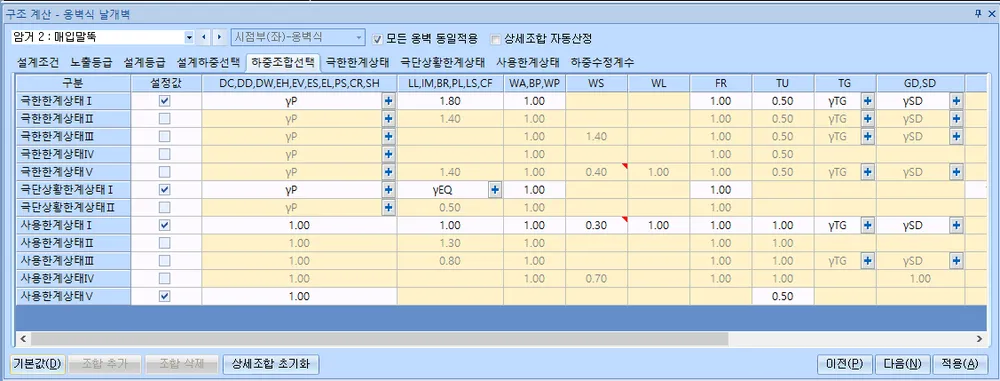
Task: Click plus icon in 극한한계상태 V DC column
Action: pyautogui.click(x=388, y=172)
